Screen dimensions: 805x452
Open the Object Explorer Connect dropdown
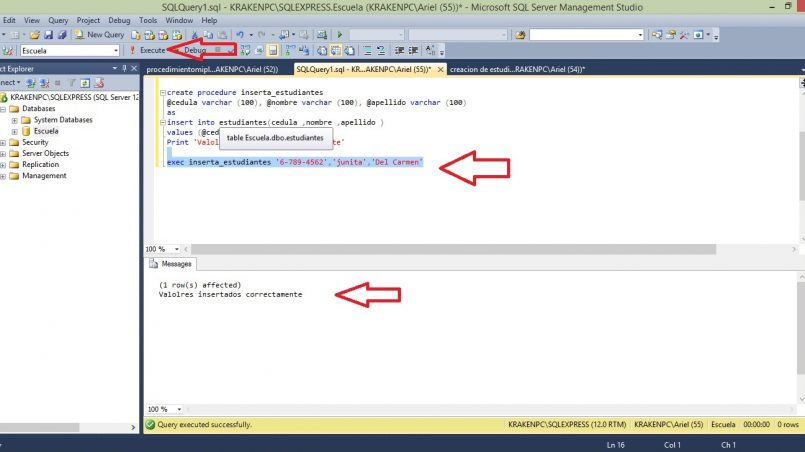coord(10,83)
